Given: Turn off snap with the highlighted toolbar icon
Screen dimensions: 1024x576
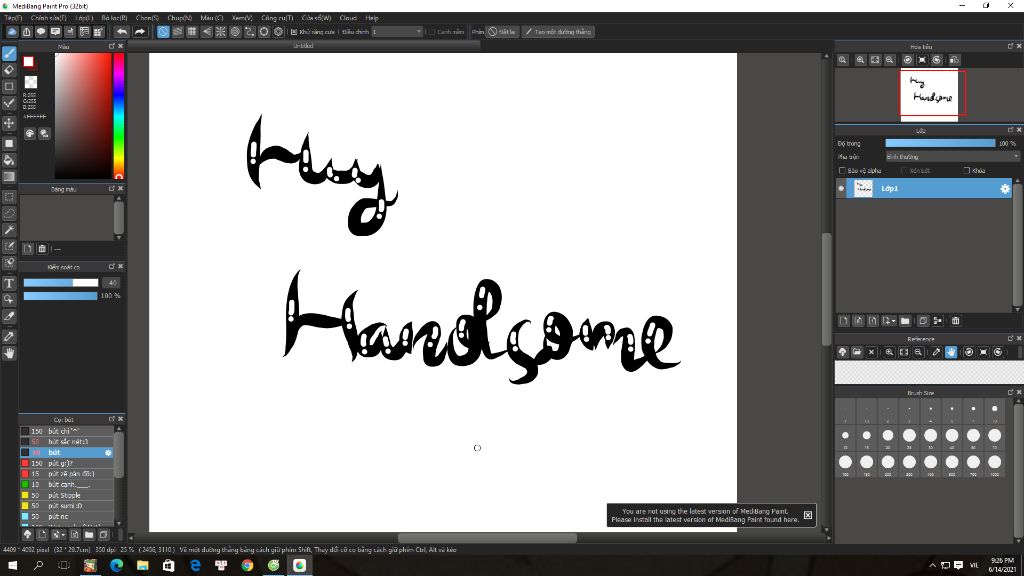Looking at the screenshot, I should pos(163,31).
